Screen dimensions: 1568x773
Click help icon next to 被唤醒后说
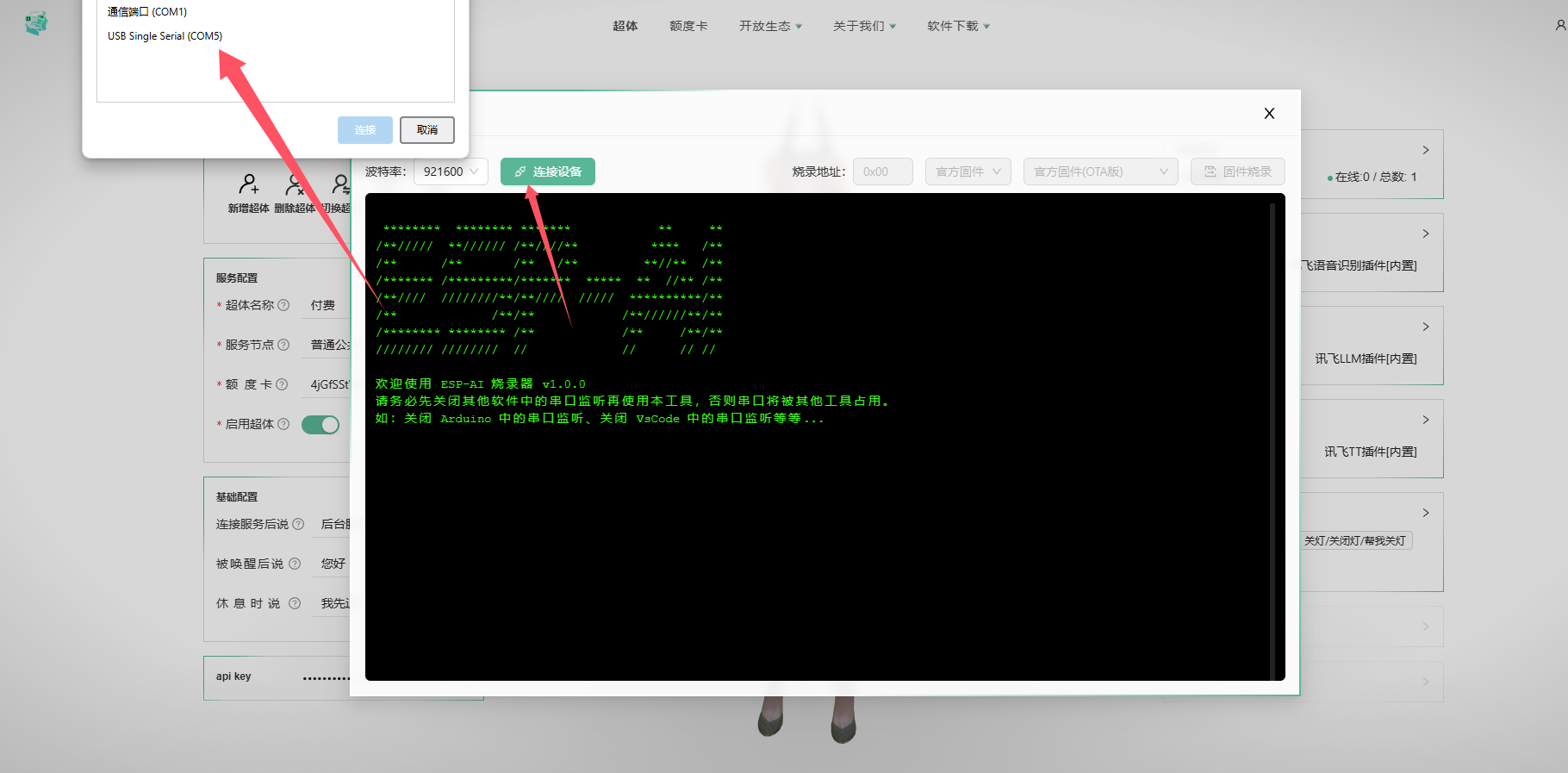coord(295,564)
